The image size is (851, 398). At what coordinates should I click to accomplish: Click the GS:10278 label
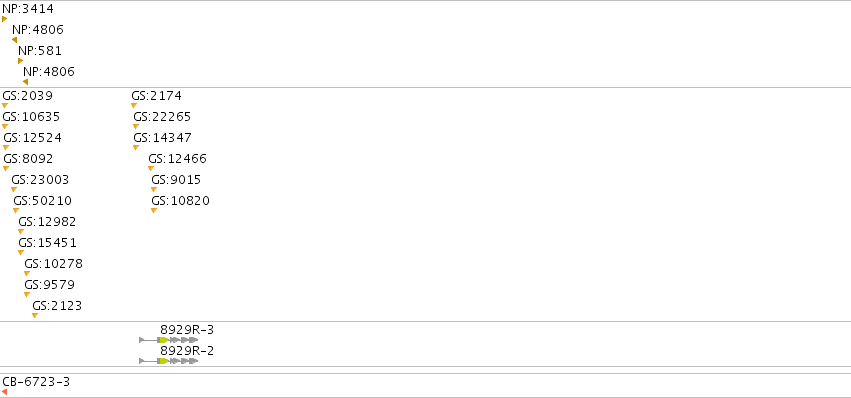(x=54, y=264)
